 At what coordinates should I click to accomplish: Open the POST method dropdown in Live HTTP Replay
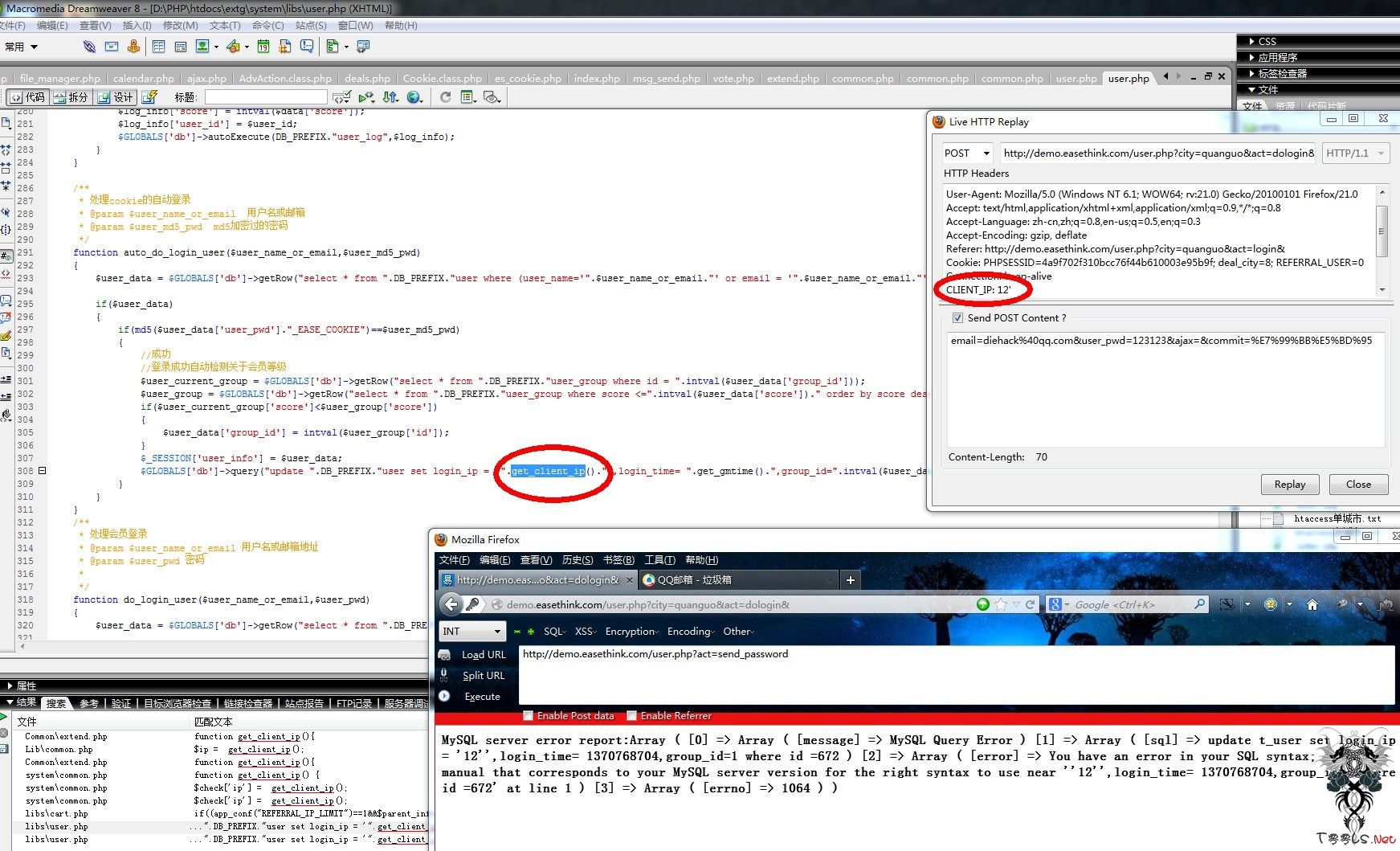click(x=967, y=153)
